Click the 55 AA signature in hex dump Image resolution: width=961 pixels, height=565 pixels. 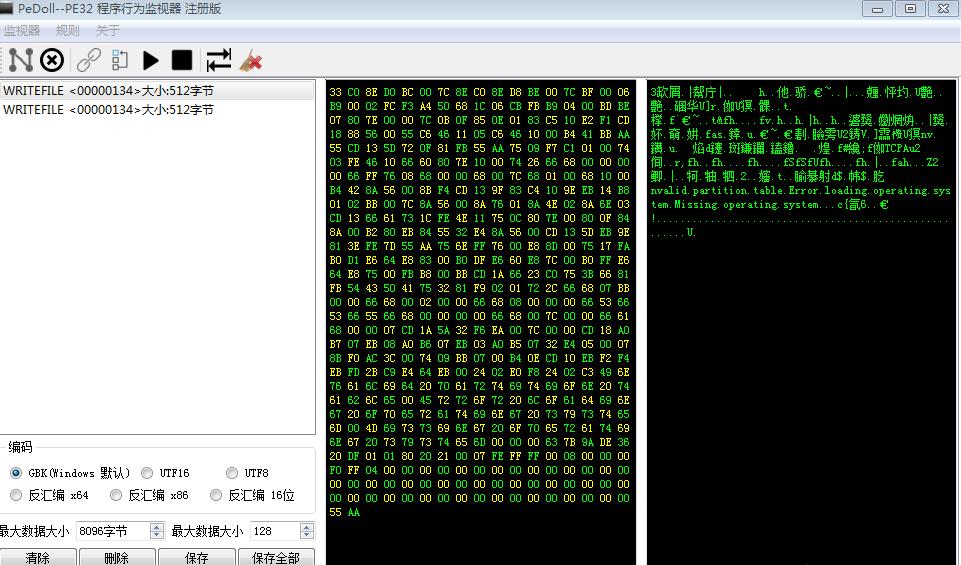point(344,512)
